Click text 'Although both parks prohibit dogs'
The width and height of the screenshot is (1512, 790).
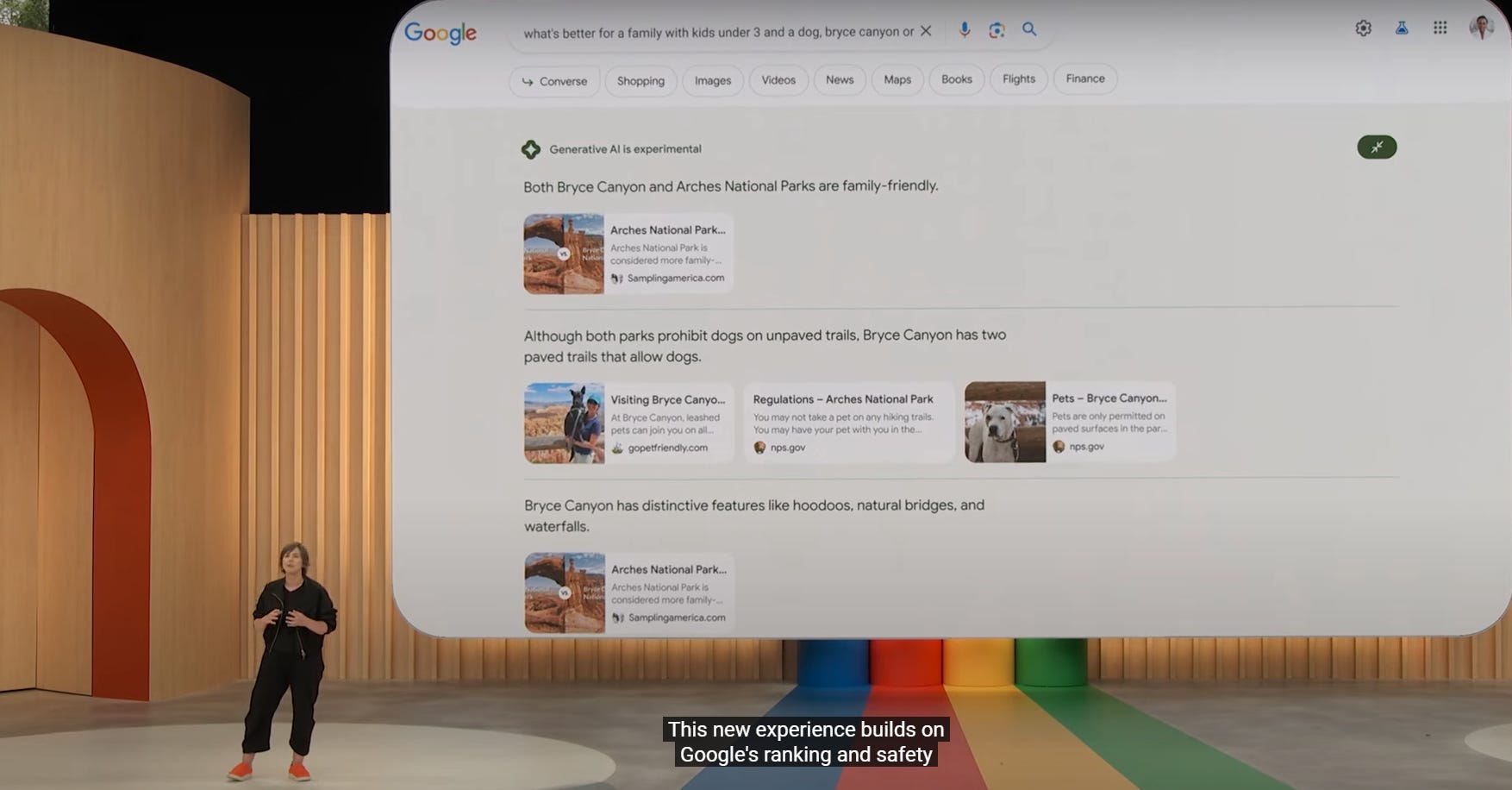pos(634,335)
